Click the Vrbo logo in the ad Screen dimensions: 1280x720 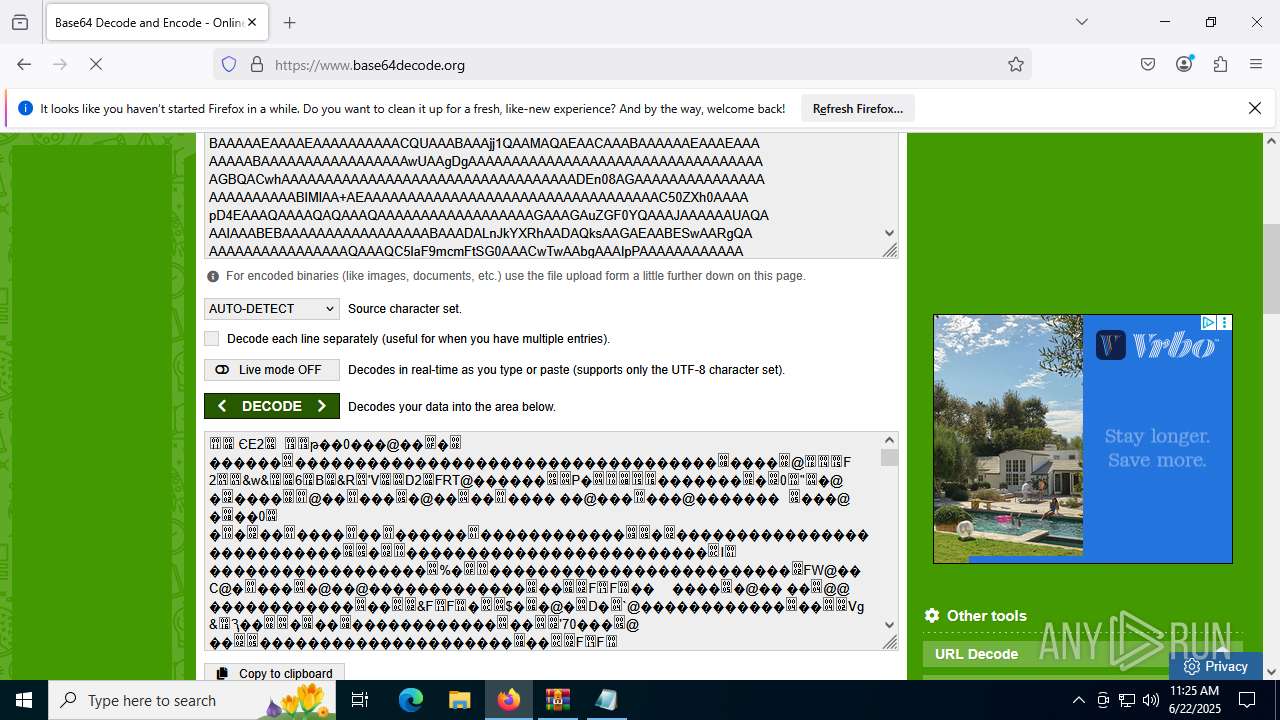click(x=1157, y=346)
